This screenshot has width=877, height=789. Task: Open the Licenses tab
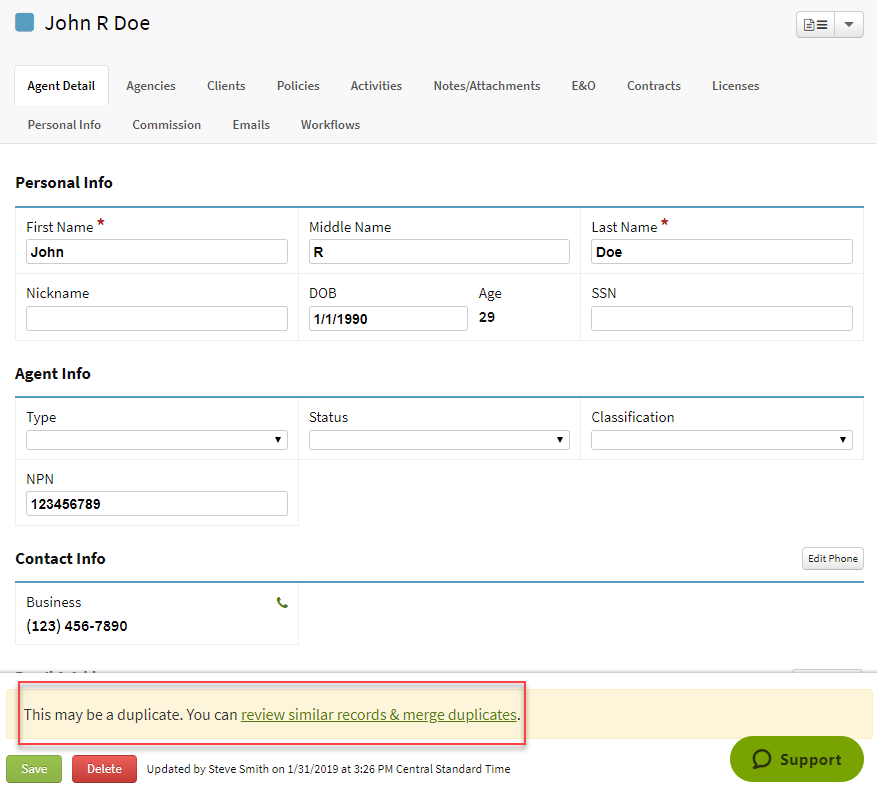735,85
